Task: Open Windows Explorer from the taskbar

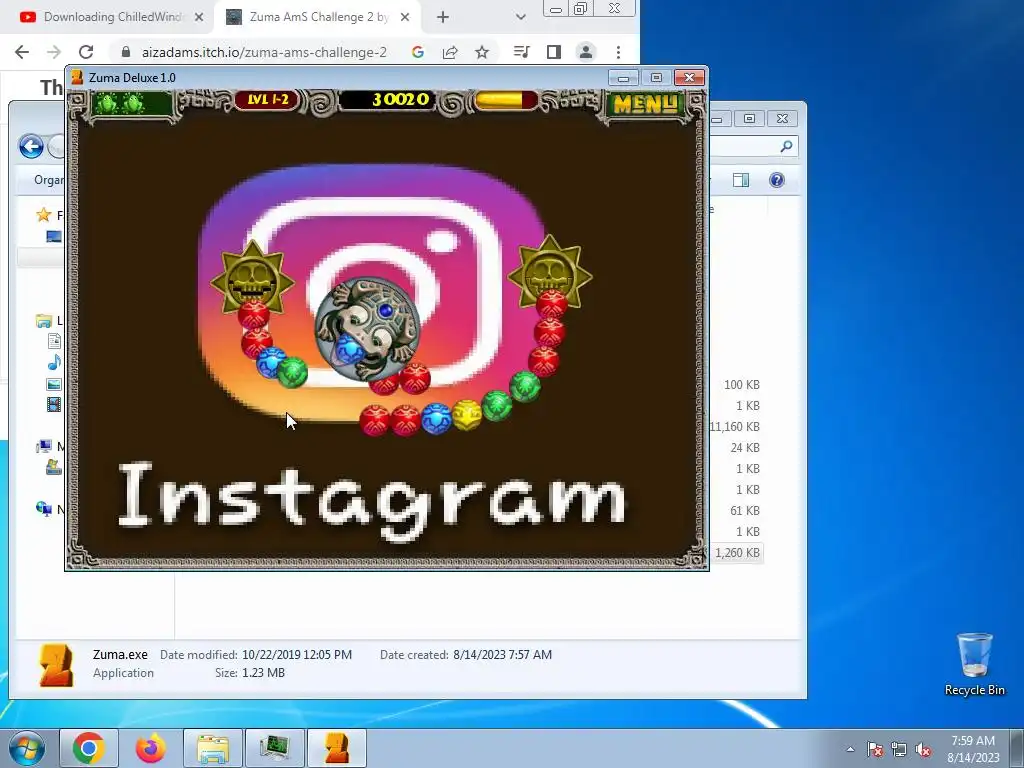Action: (213, 748)
